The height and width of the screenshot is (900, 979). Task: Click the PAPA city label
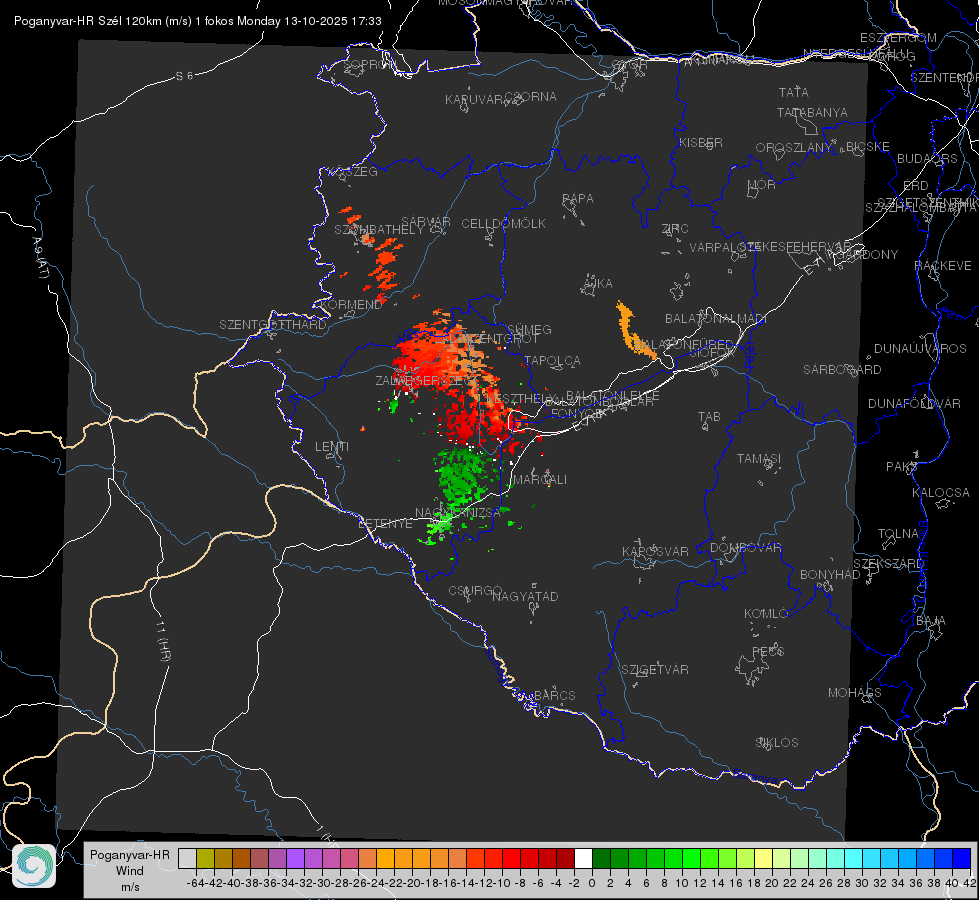point(578,199)
